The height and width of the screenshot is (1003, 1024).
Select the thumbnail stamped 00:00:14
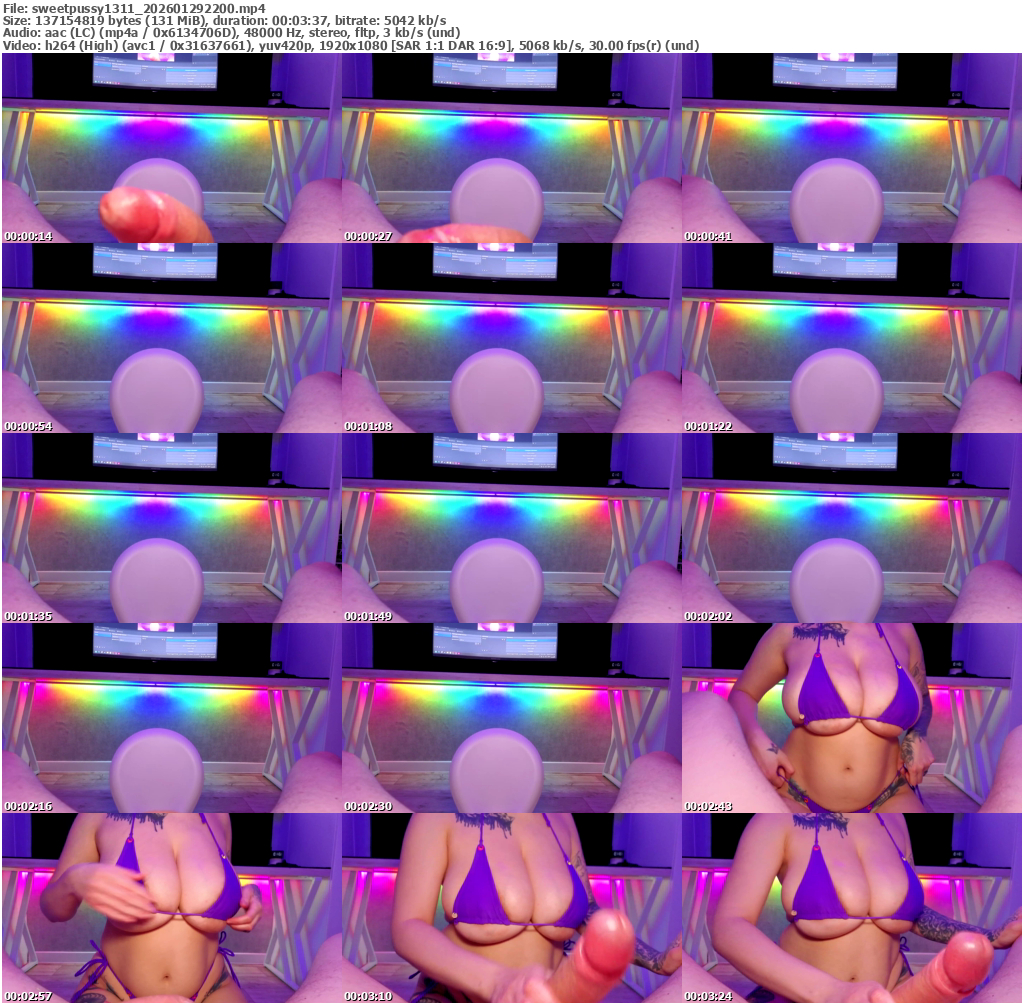(x=171, y=148)
